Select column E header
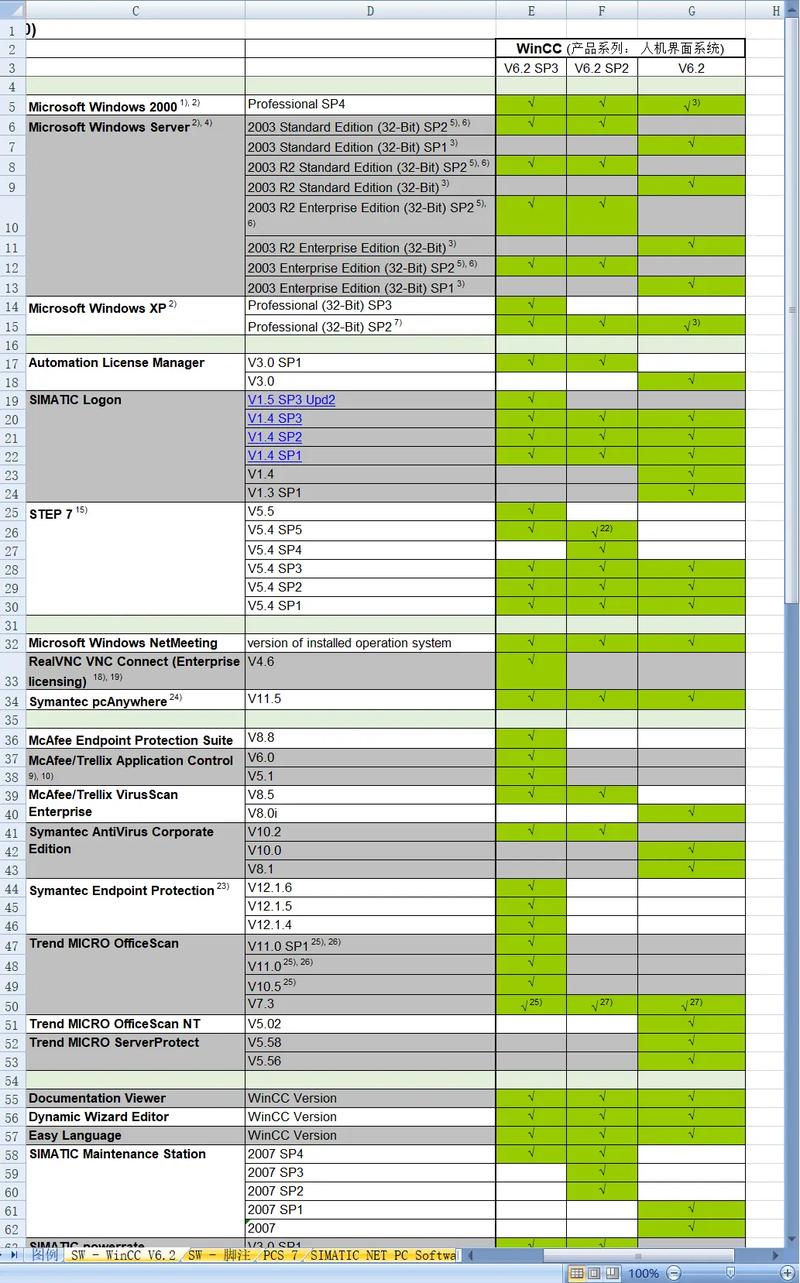 tap(531, 10)
